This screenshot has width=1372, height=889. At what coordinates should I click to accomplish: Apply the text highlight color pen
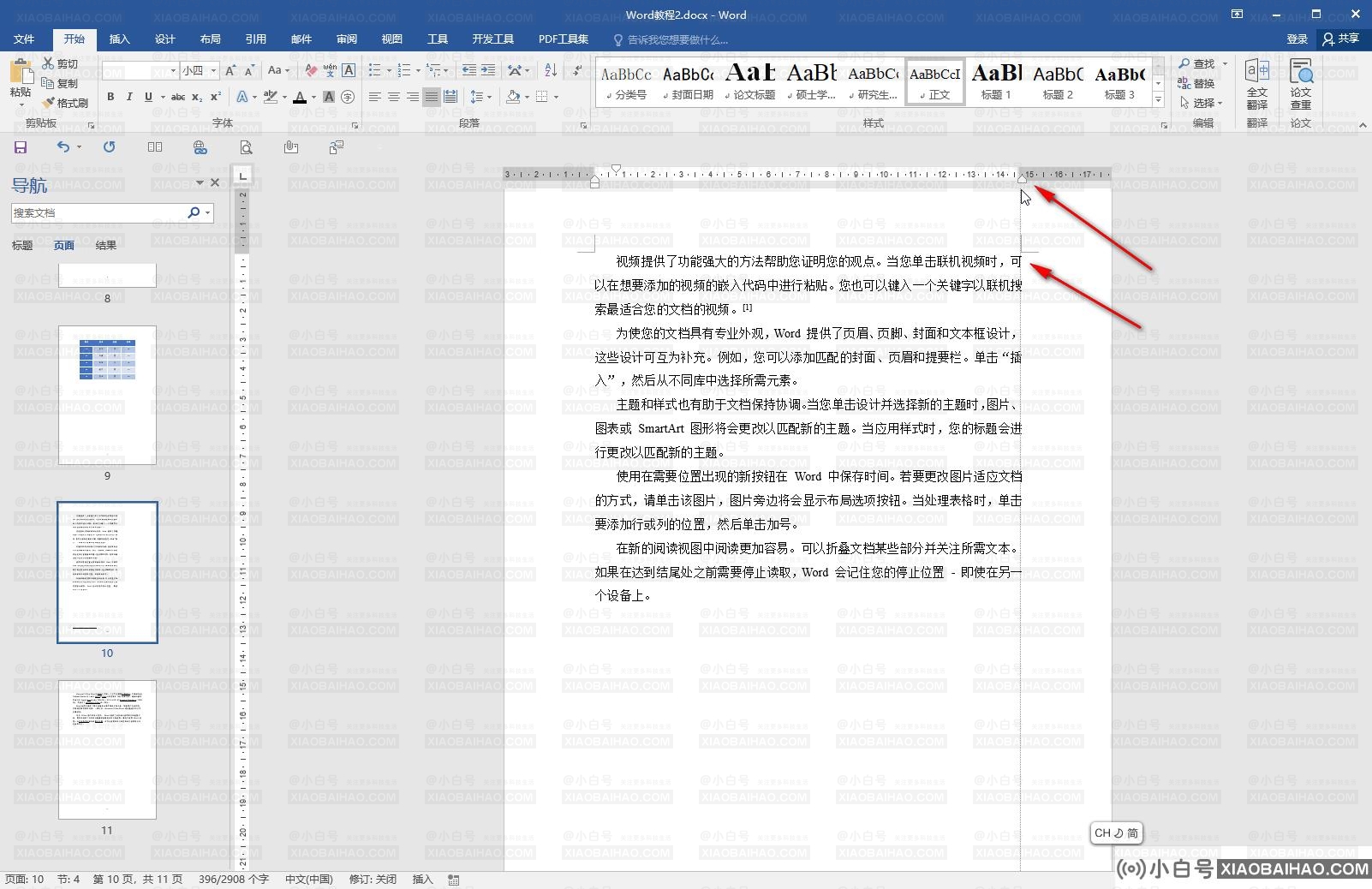click(x=271, y=97)
